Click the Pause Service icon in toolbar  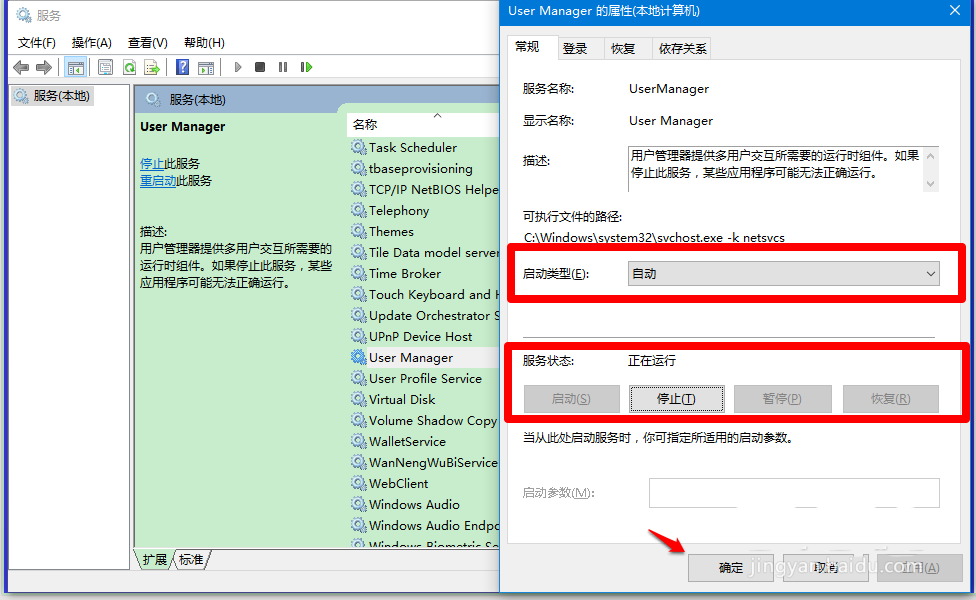pos(284,67)
